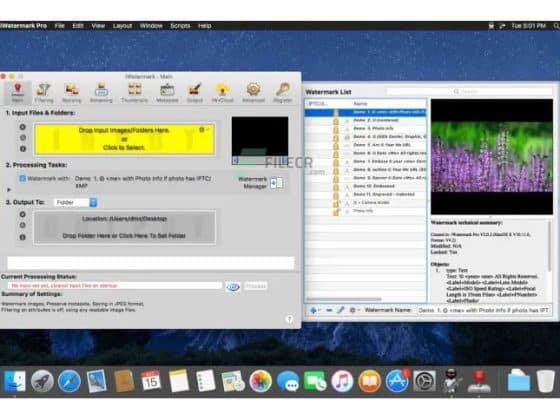Select the Demo 1 row in Watermark List
Viewport: 560px width, 420px height.
pyautogui.click(x=365, y=112)
